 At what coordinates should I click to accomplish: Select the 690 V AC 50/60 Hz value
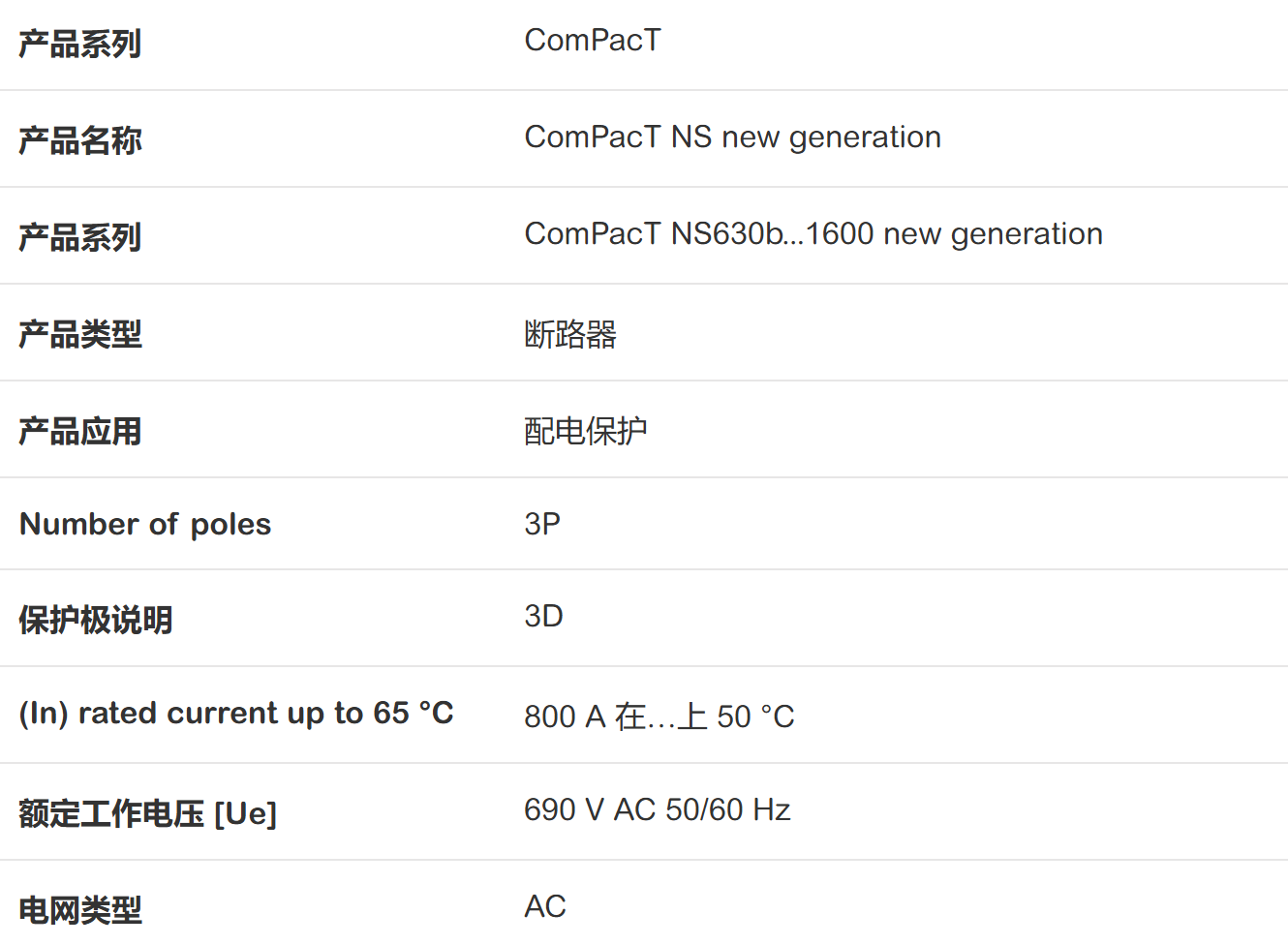657,810
